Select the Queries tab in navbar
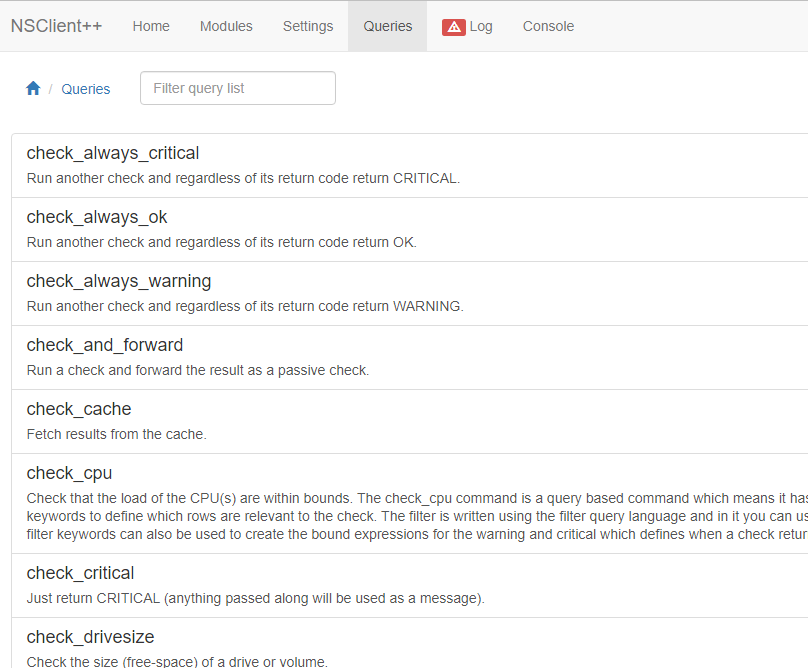 387,26
